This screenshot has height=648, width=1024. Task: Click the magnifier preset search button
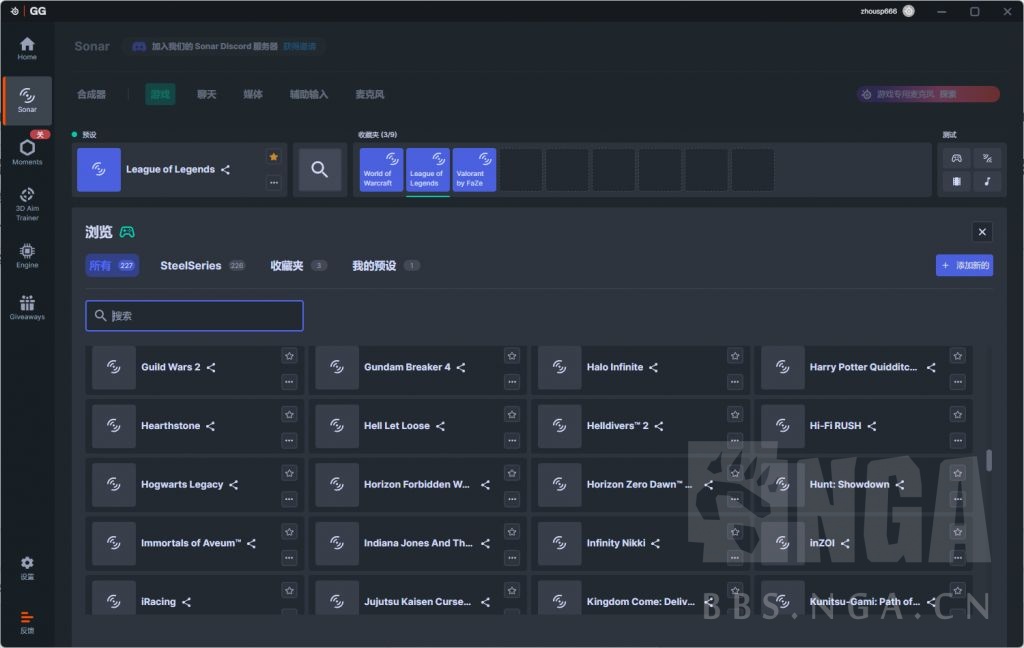(319, 170)
